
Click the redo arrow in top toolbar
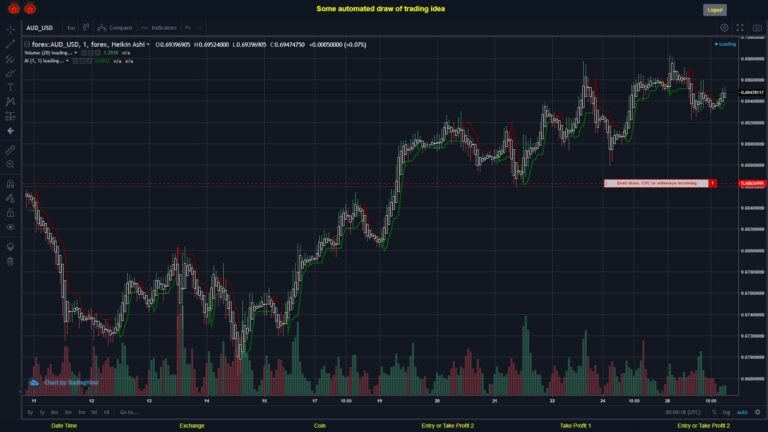click(200, 28)
